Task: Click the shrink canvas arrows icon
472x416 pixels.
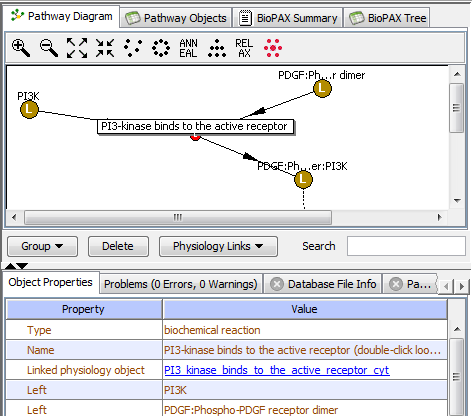Action: pyautogui.click(x=105, y=48)
